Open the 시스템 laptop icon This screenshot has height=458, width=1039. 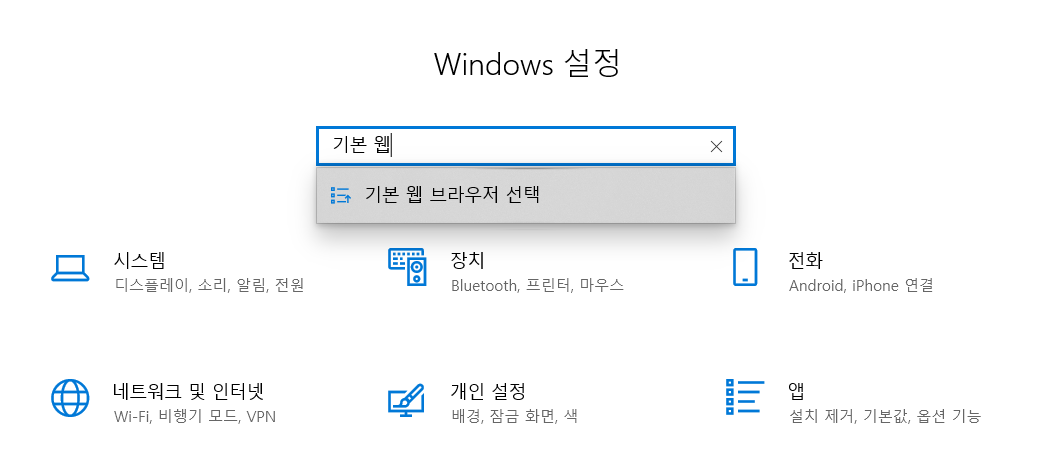[70, 268]
